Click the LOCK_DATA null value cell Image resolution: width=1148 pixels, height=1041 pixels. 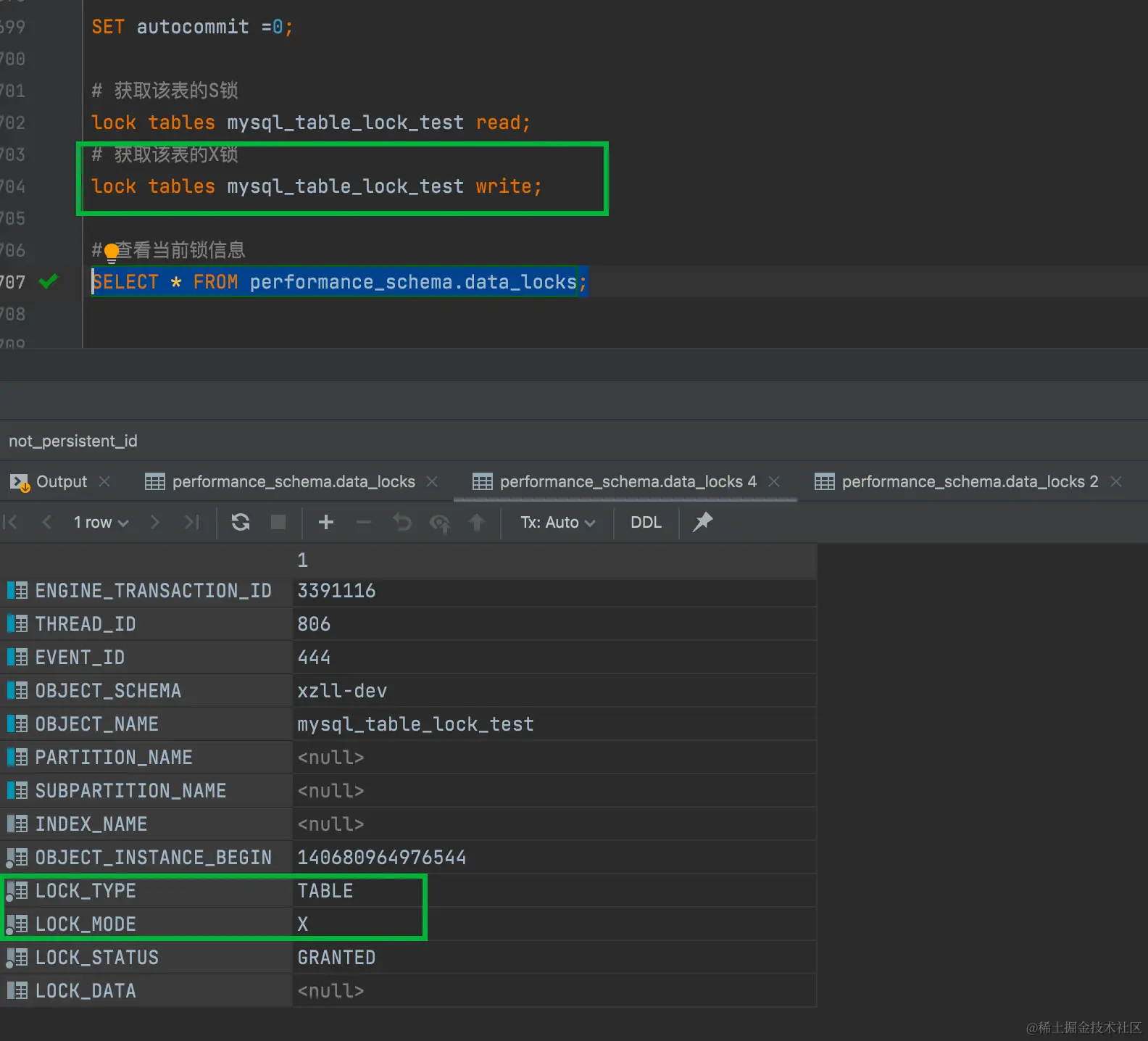point(554,991)
